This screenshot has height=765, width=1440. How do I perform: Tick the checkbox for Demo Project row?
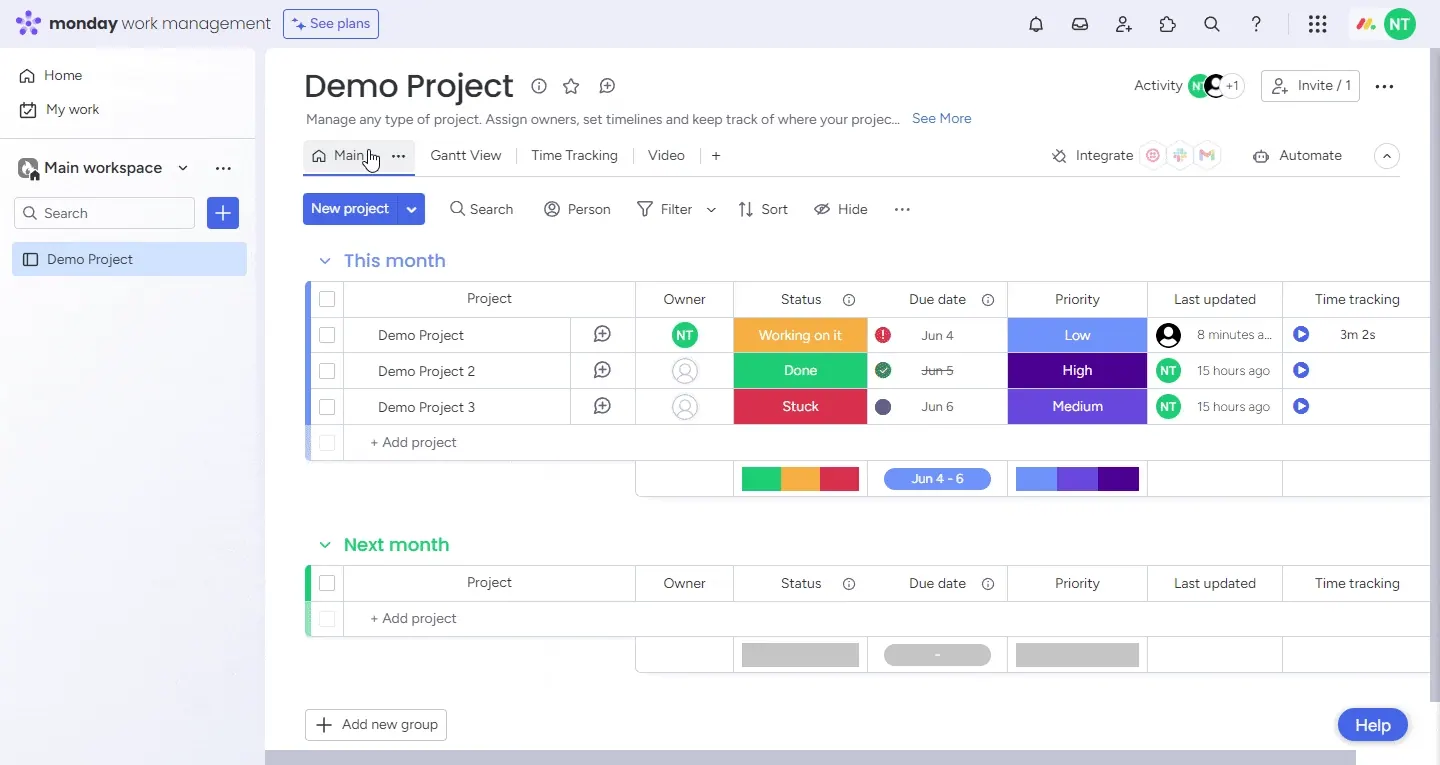[x=327, y=335]
